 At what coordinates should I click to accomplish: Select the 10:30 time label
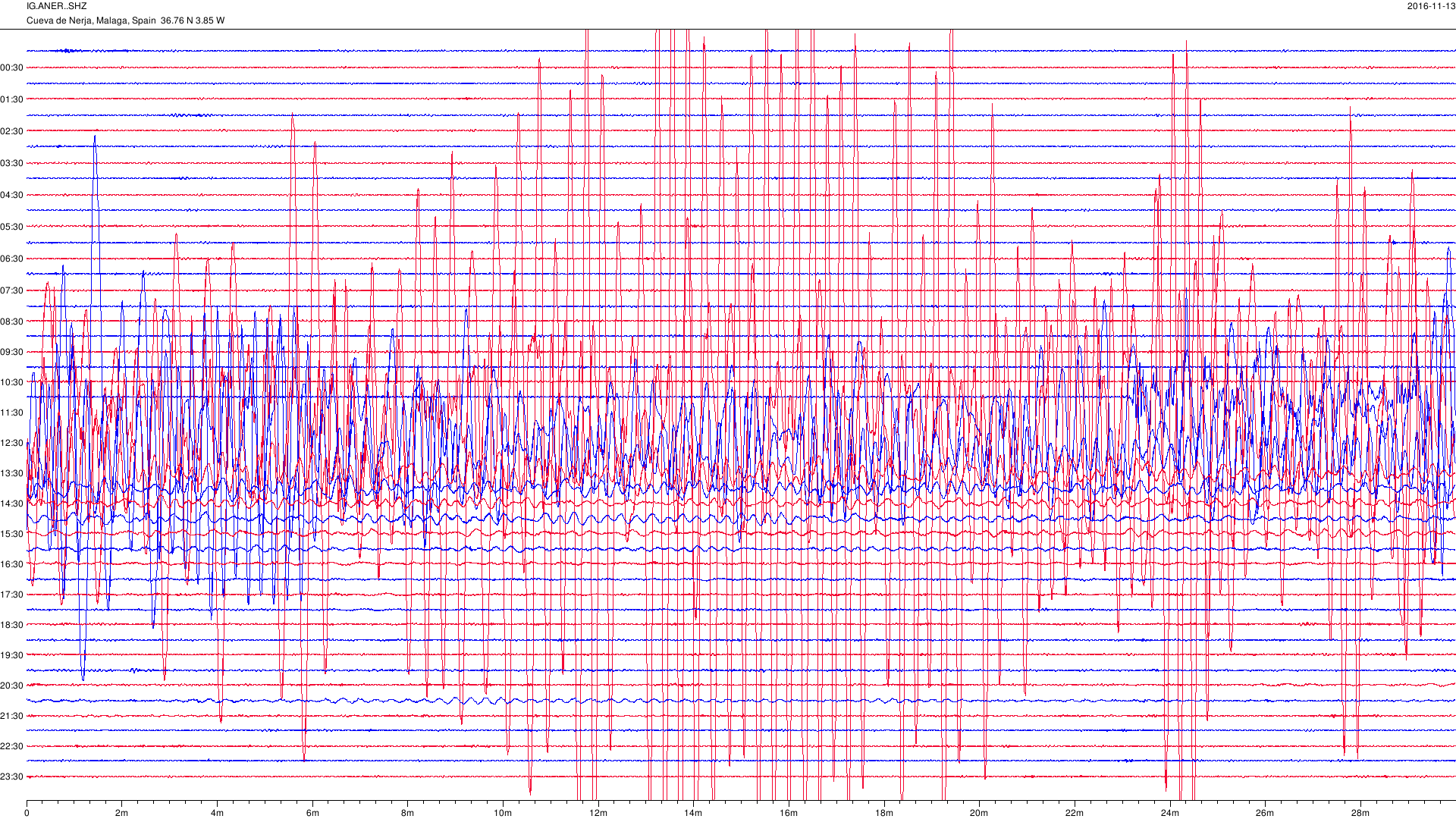pyautogui.click(x=12, y=382)
